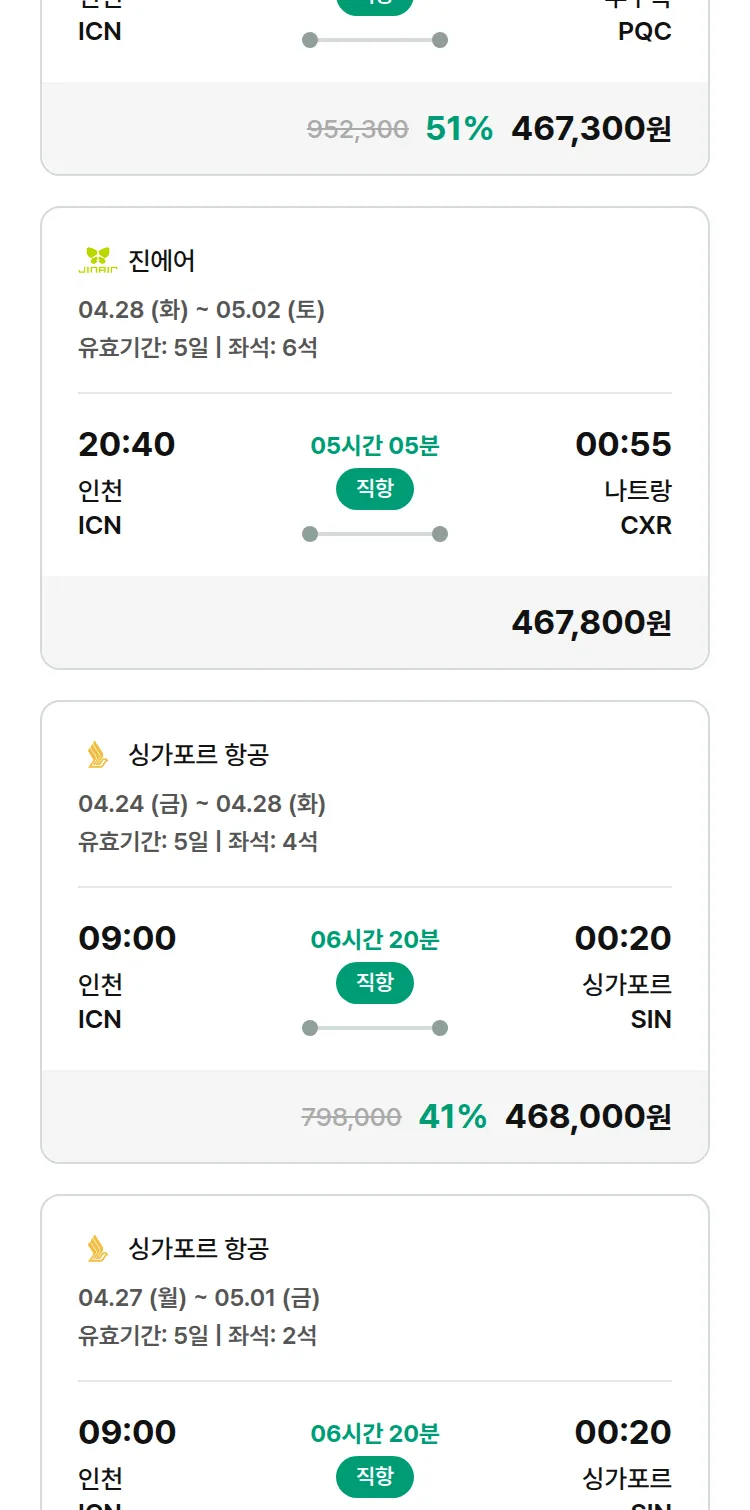Click route line on Jin Air flight card
The height and width of the screenshot is (1510, 750).
click(x=374, y=534)
